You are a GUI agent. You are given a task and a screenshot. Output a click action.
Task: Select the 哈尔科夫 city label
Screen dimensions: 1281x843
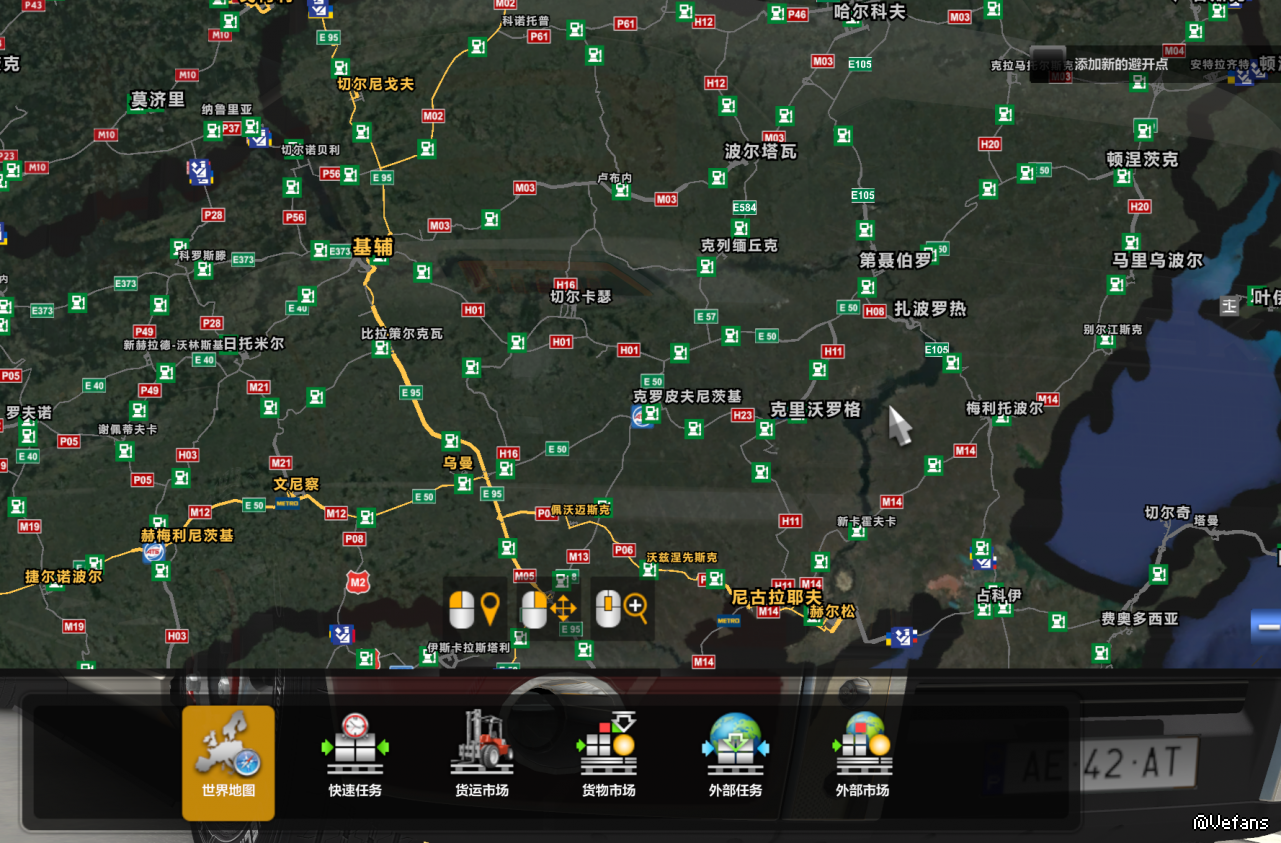click(x=869, y=11)
